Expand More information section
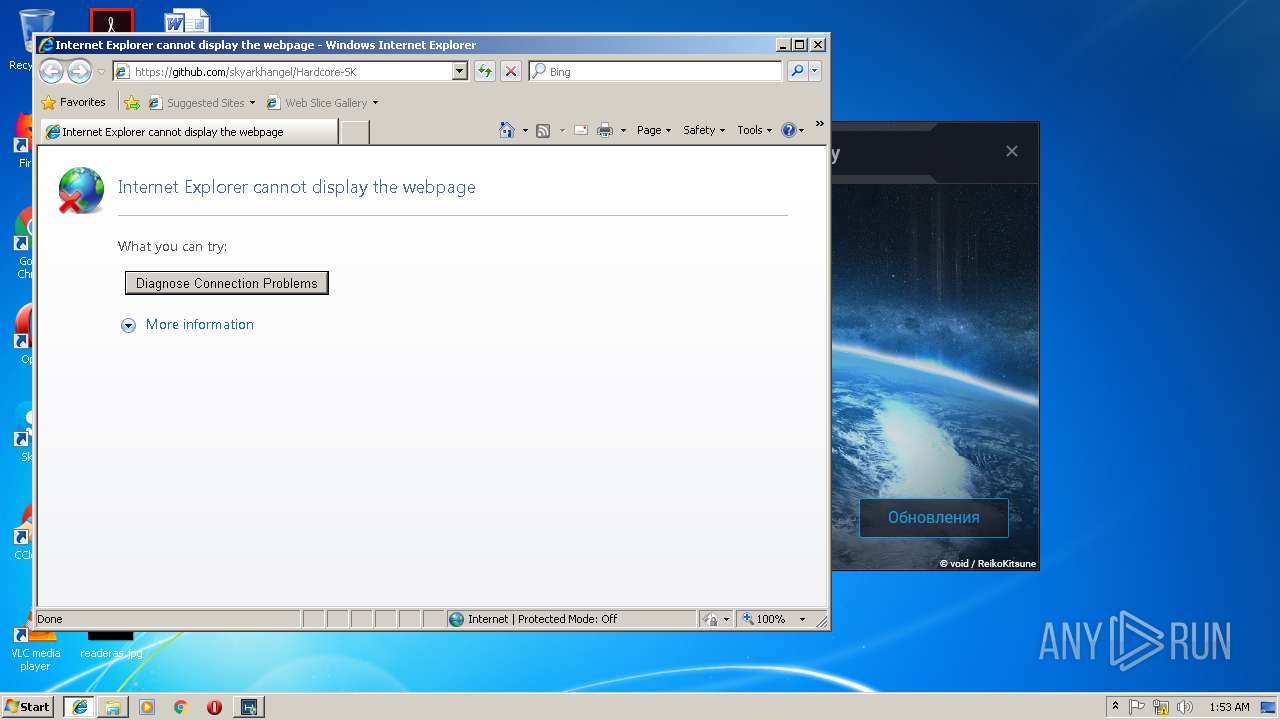This screenshot has height=720, width=1280. [188, 324]
